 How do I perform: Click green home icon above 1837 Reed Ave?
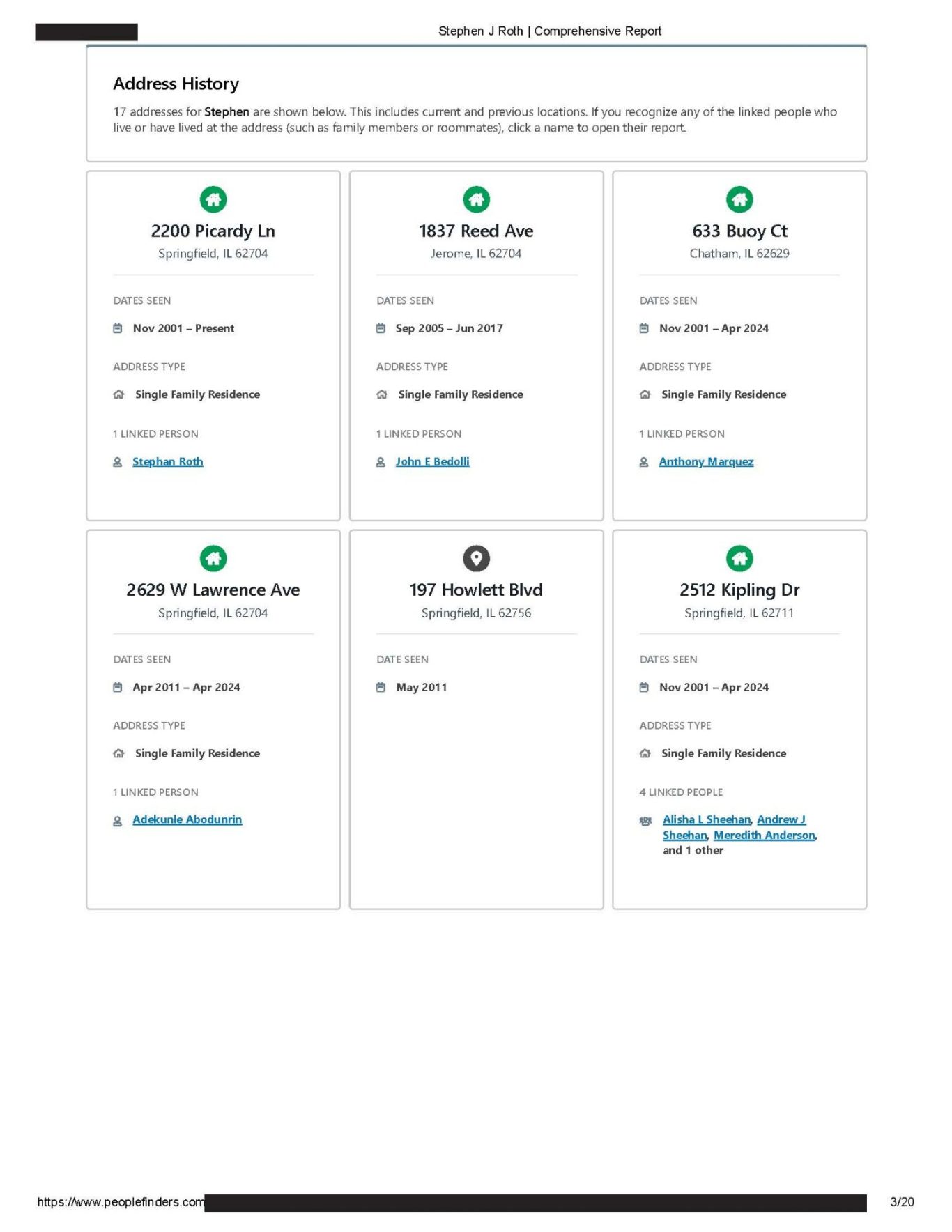coord(476,200)
